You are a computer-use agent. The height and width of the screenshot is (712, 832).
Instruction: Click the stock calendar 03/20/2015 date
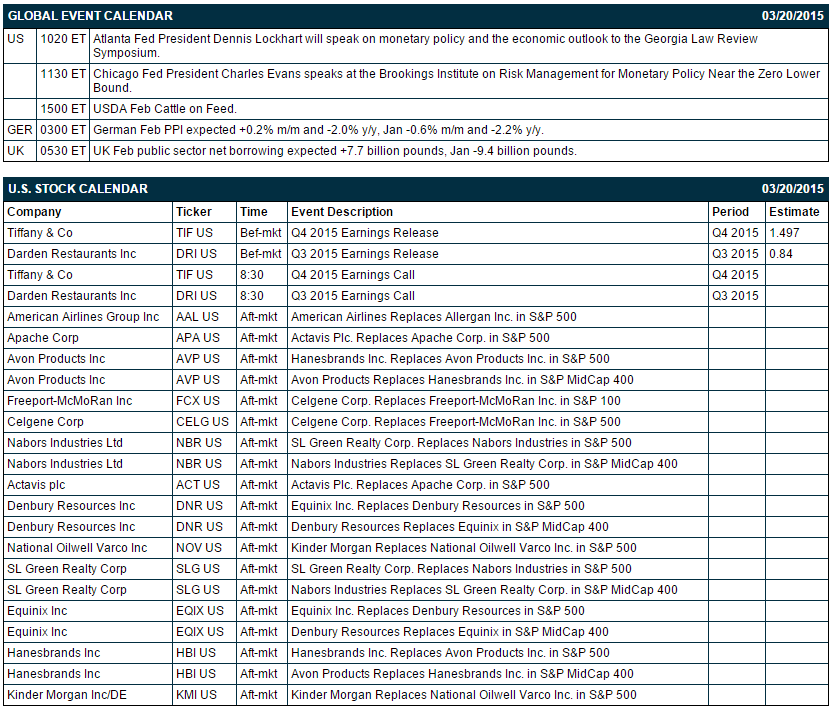[793, 189]
